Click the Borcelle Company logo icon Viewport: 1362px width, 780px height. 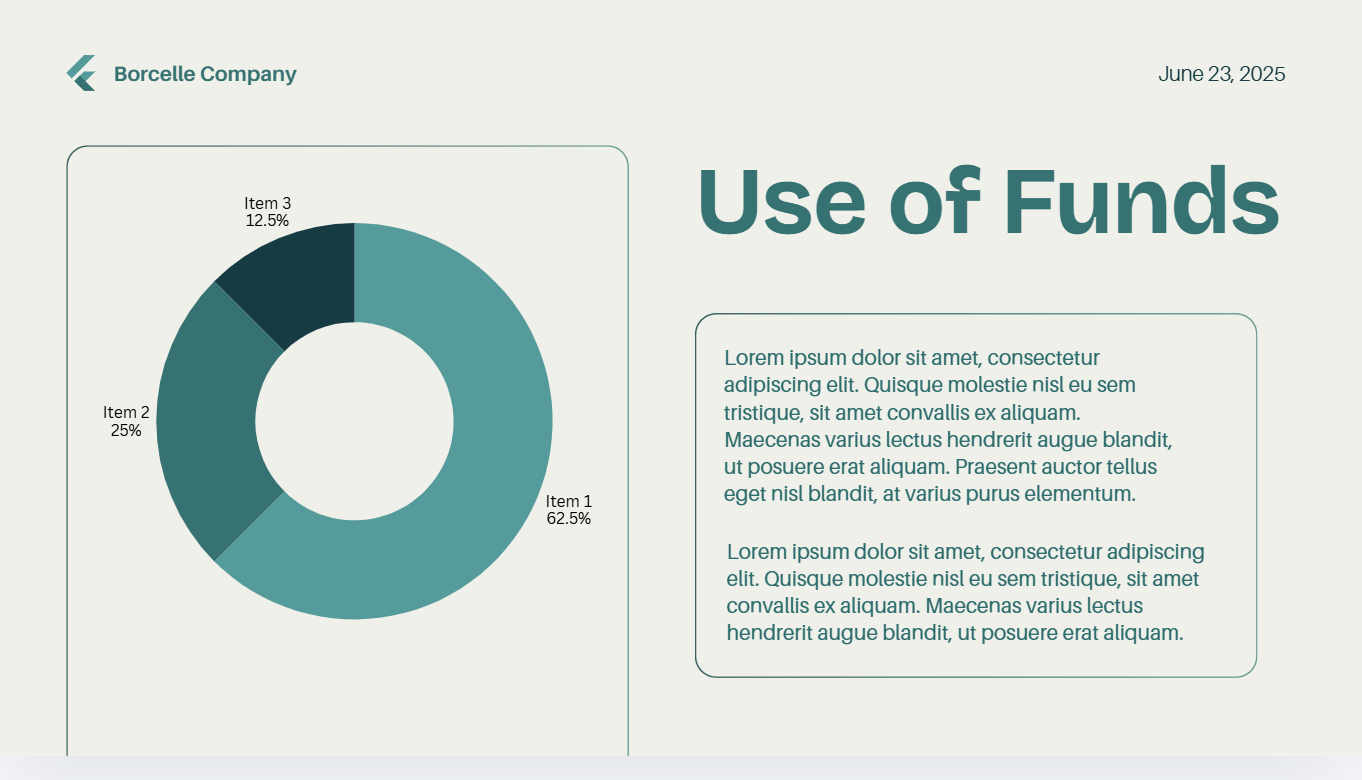[81, 73]
